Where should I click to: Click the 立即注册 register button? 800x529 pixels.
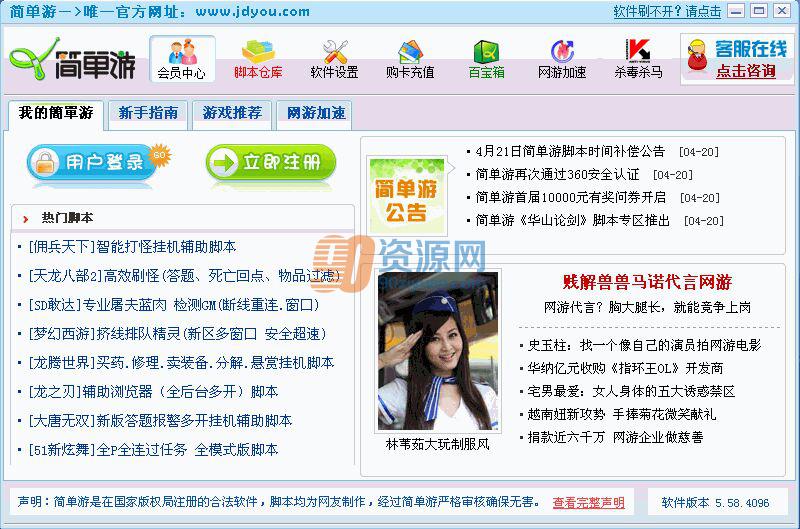(271, 162)
